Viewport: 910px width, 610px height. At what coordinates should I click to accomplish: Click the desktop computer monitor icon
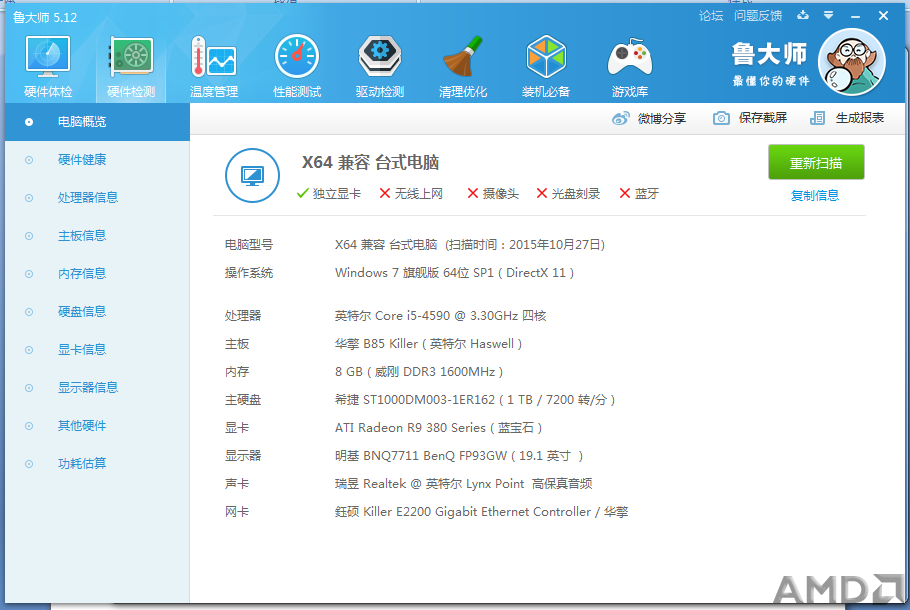252,175
